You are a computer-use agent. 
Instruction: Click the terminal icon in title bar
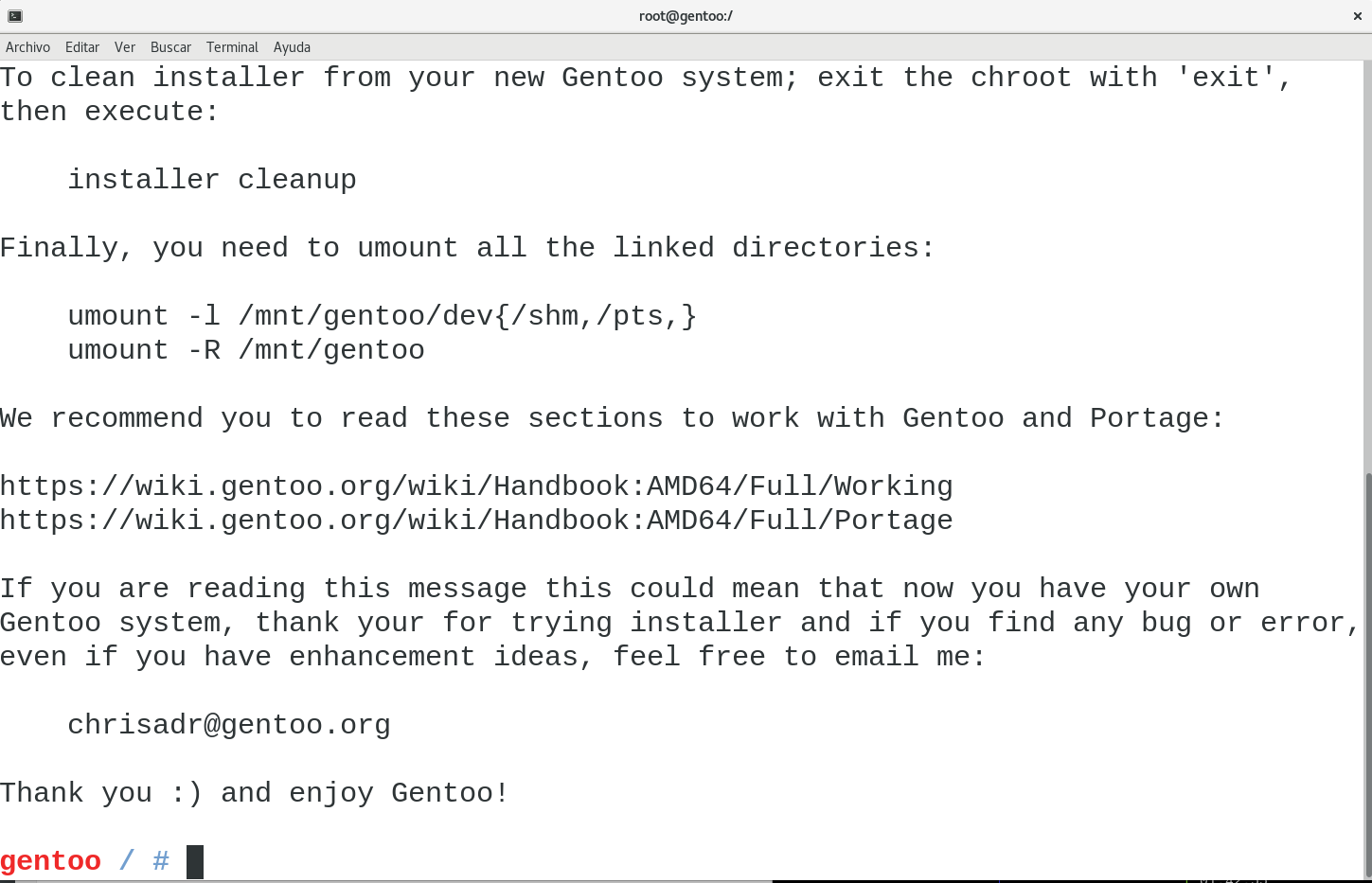(x=15, y=16)
